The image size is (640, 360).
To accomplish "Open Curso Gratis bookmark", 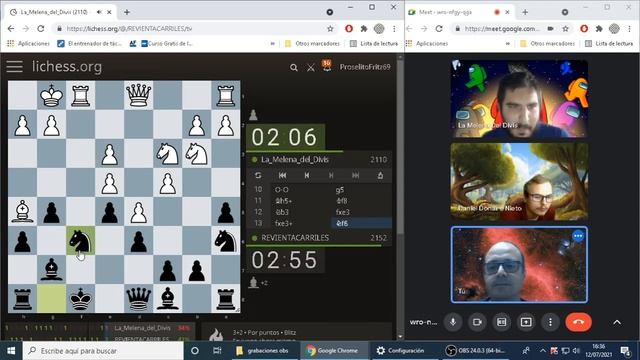I will pyautogui.click(x=167, y=43).
